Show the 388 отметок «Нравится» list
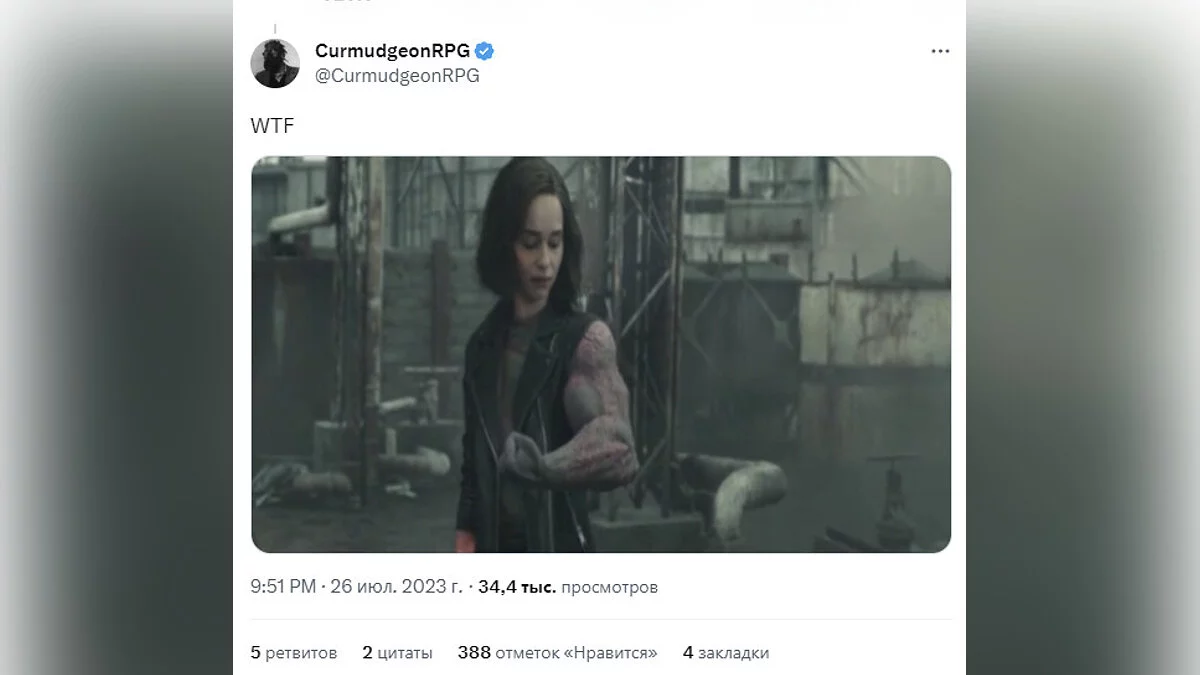The height and width of the screenshot is (675, 1200). (557, 652)
